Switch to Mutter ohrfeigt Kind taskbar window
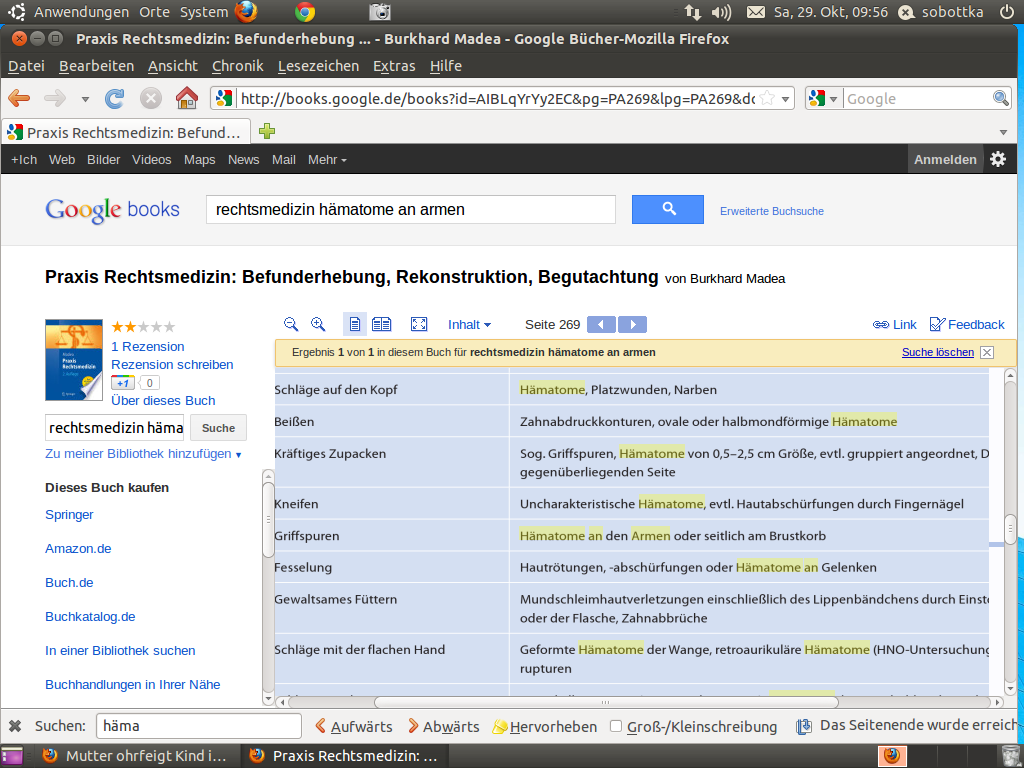Viewport: 1024px width, 768px height. click(x=135, y=756)
